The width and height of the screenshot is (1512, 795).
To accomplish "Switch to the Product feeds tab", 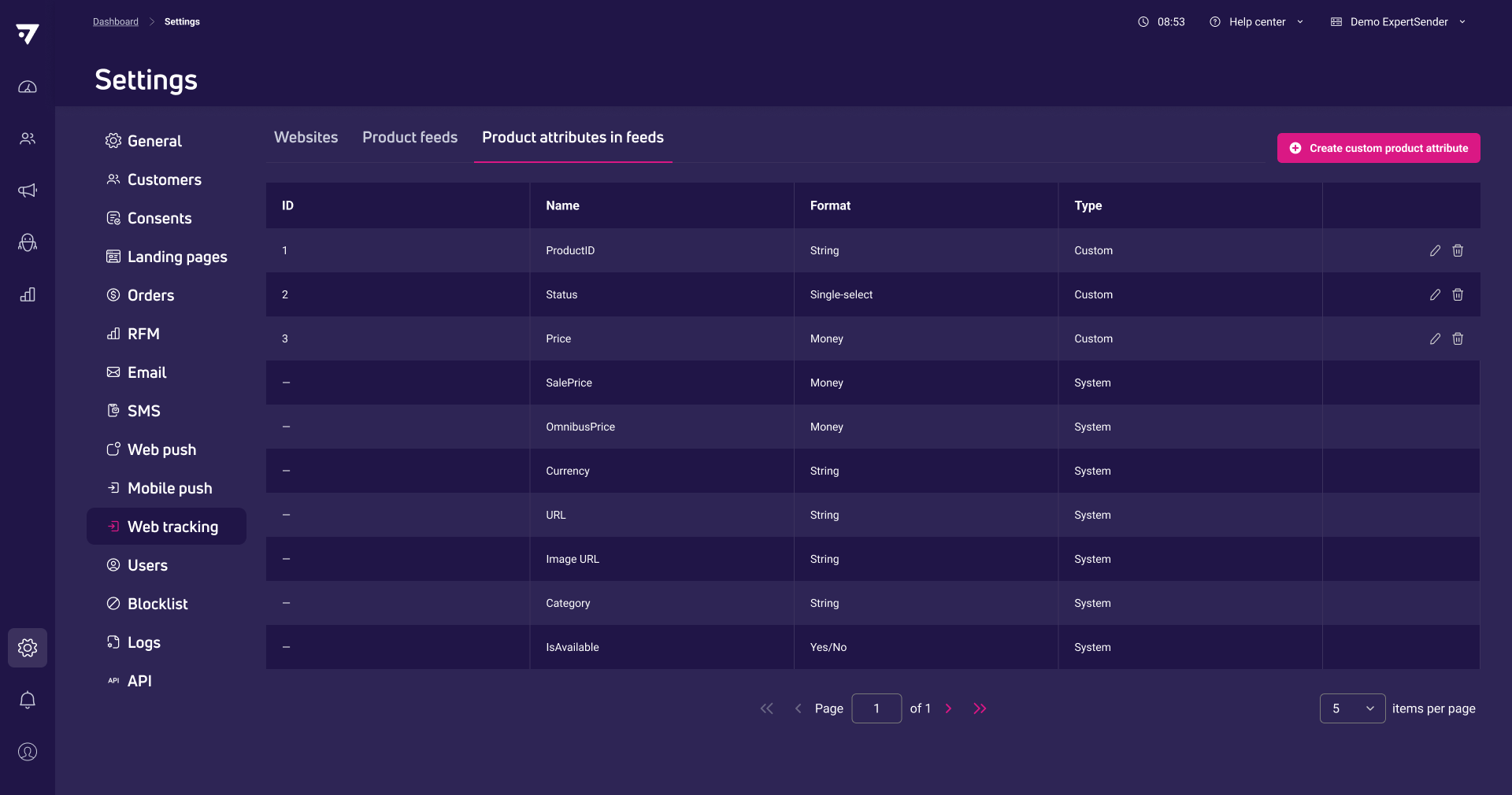I will click(x=409, y=137).
